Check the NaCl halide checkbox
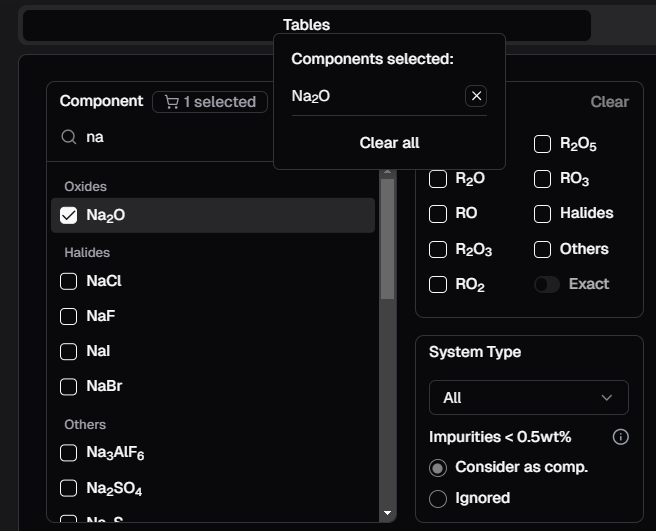Viewport: 656px width, 531px height. [69, 281]
